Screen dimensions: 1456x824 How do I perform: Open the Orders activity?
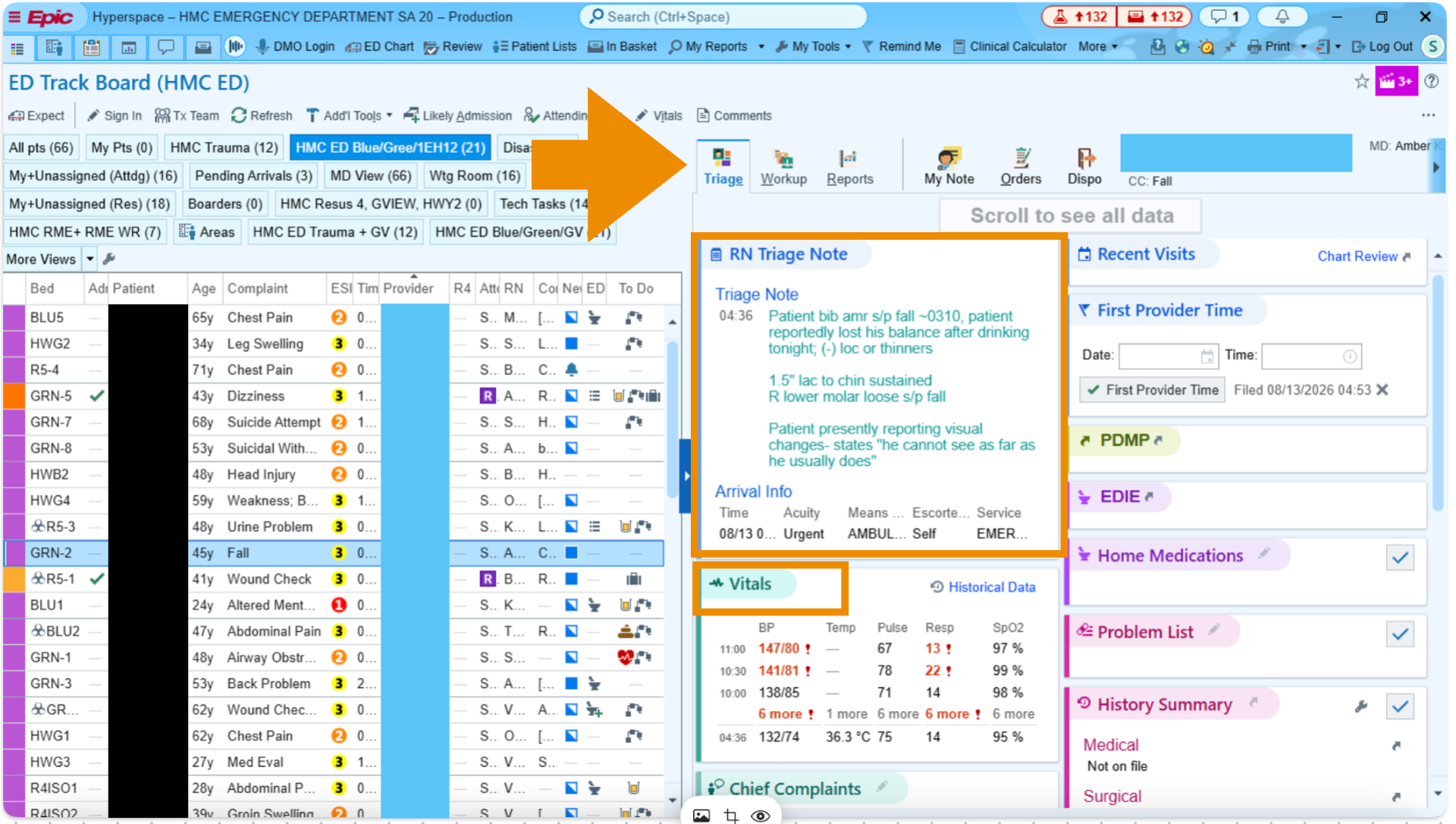(1021, 166)
